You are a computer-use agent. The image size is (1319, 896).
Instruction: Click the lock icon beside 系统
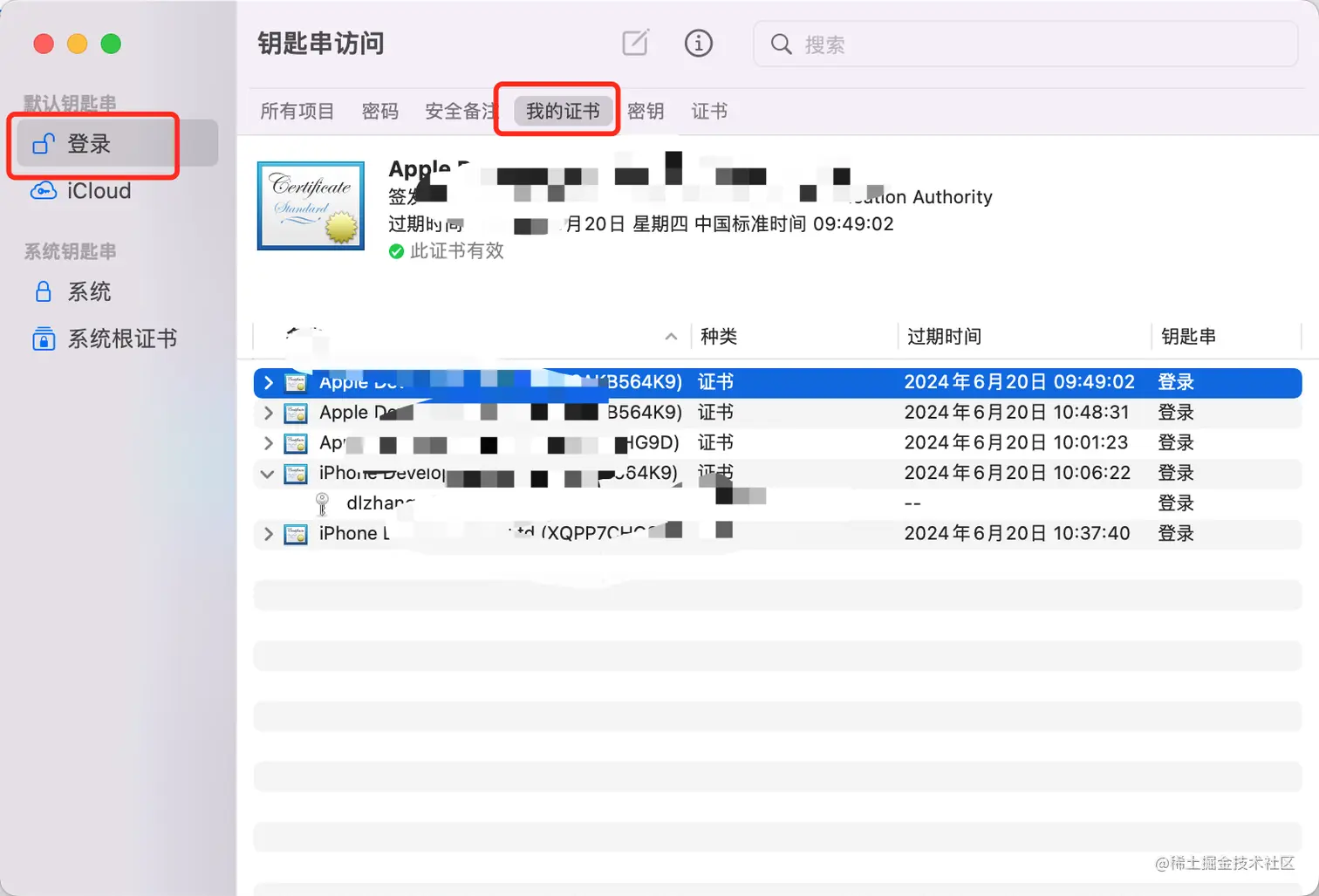pyautogui.click(x=43, y=291)
